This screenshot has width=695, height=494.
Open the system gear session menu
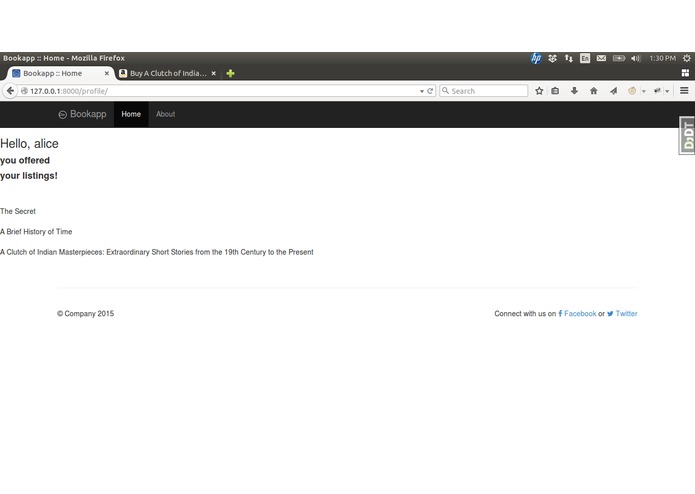(687, 58)
